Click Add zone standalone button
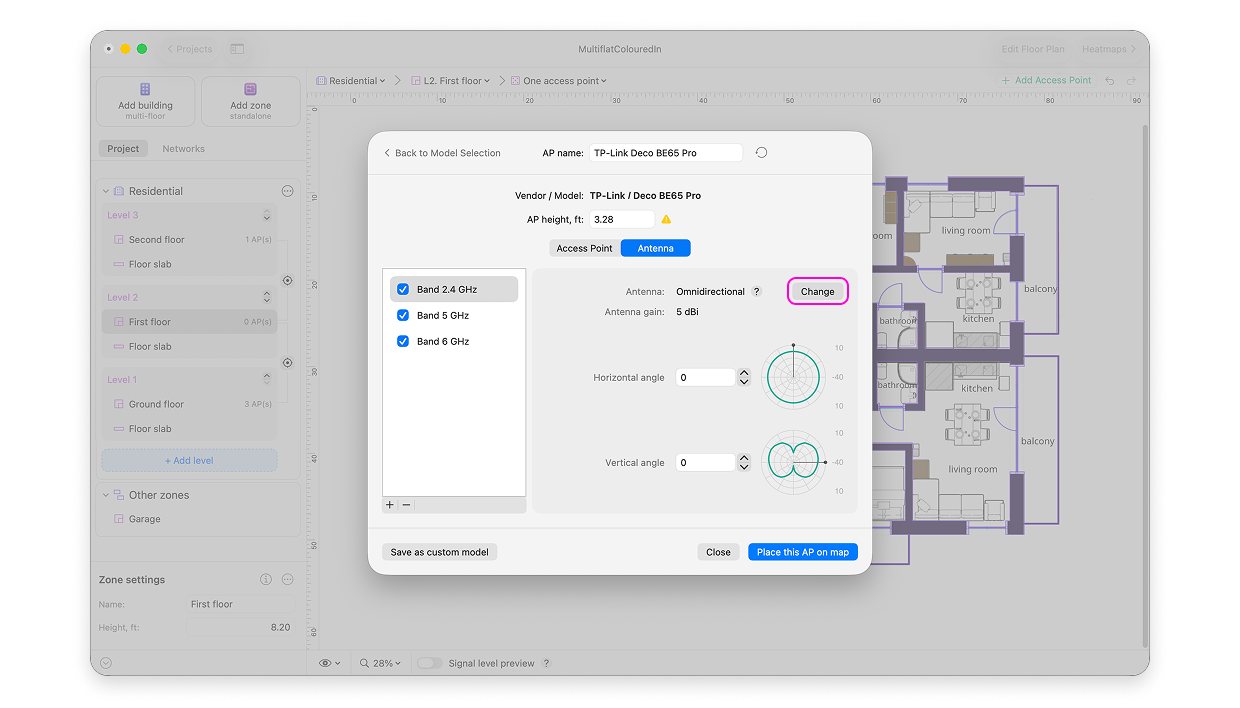This screenshot has width=1240, height=708. tap(251, 101)
